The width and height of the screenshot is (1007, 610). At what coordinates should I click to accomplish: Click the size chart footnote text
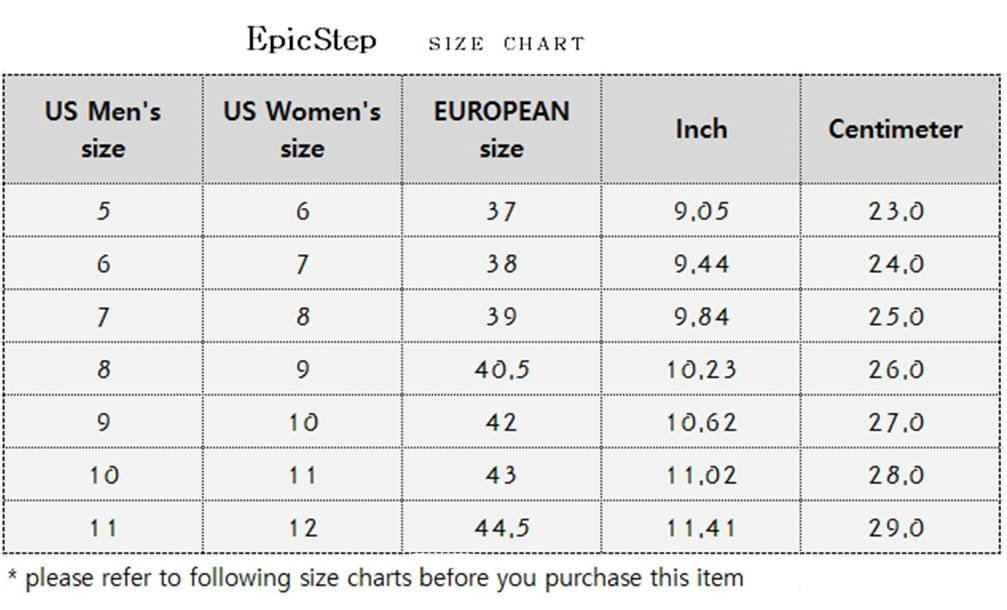375,578
